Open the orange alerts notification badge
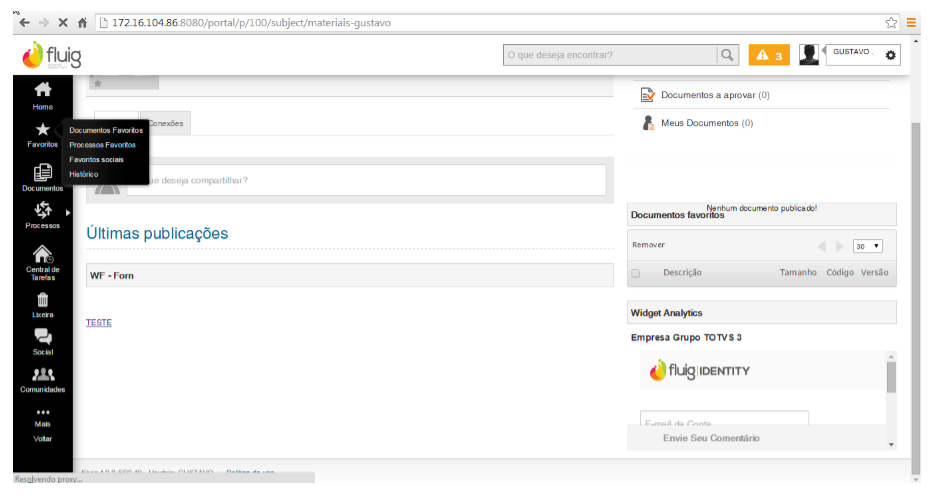The image size is (932, 497). 769,55
